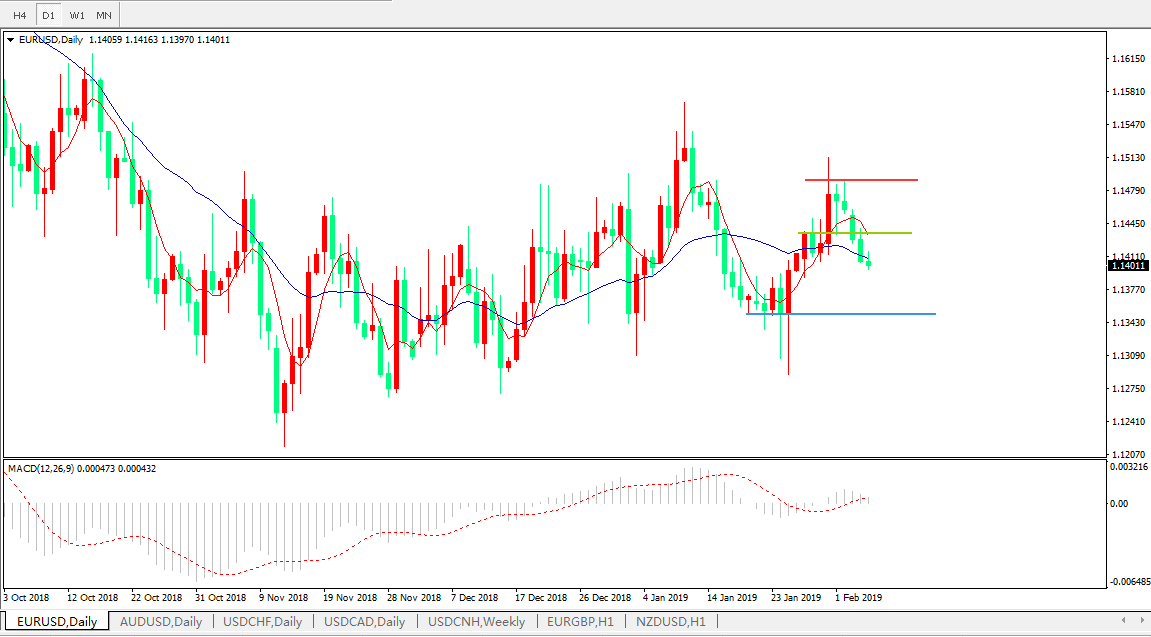This screenshot has height=637, width=1151.
Task: Select the EURUSD,Daily chart tab
Action: [55, 622]
